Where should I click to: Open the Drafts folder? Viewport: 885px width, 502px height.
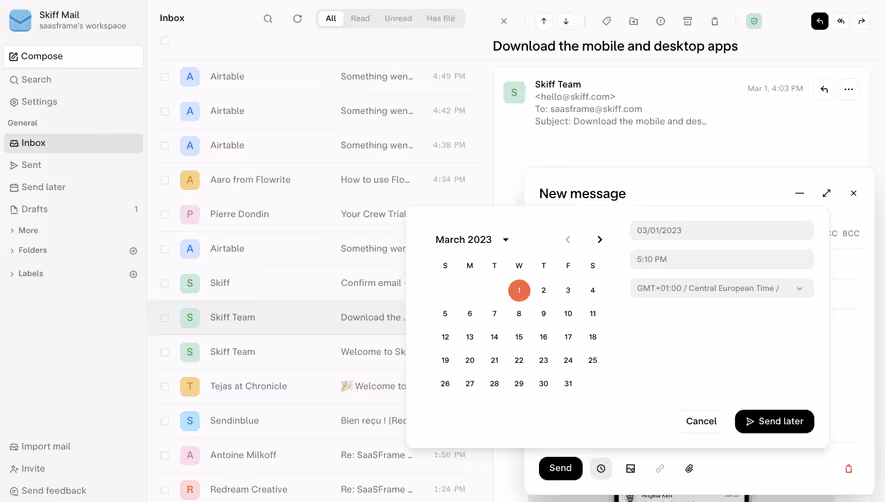click(x=73, y=209)
